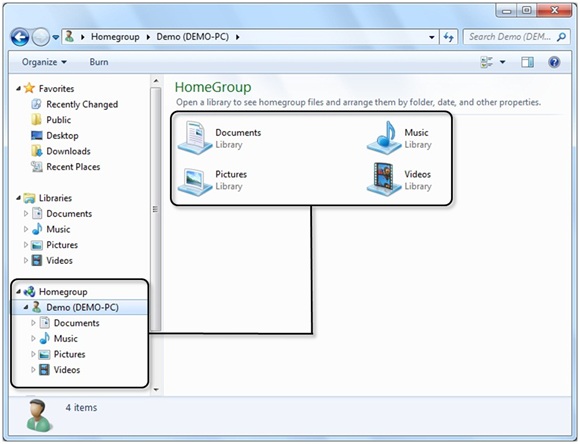Click the user avatar in details pane
The height and width of the screenshot is (444, 580).
pos(38,416)
